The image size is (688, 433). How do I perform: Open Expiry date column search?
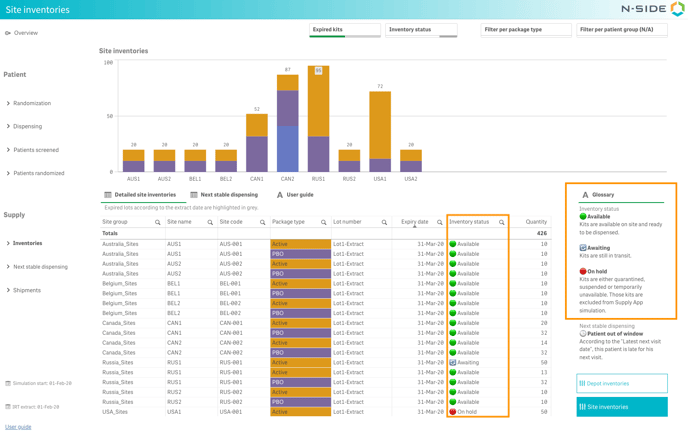(x=439, y=222)
